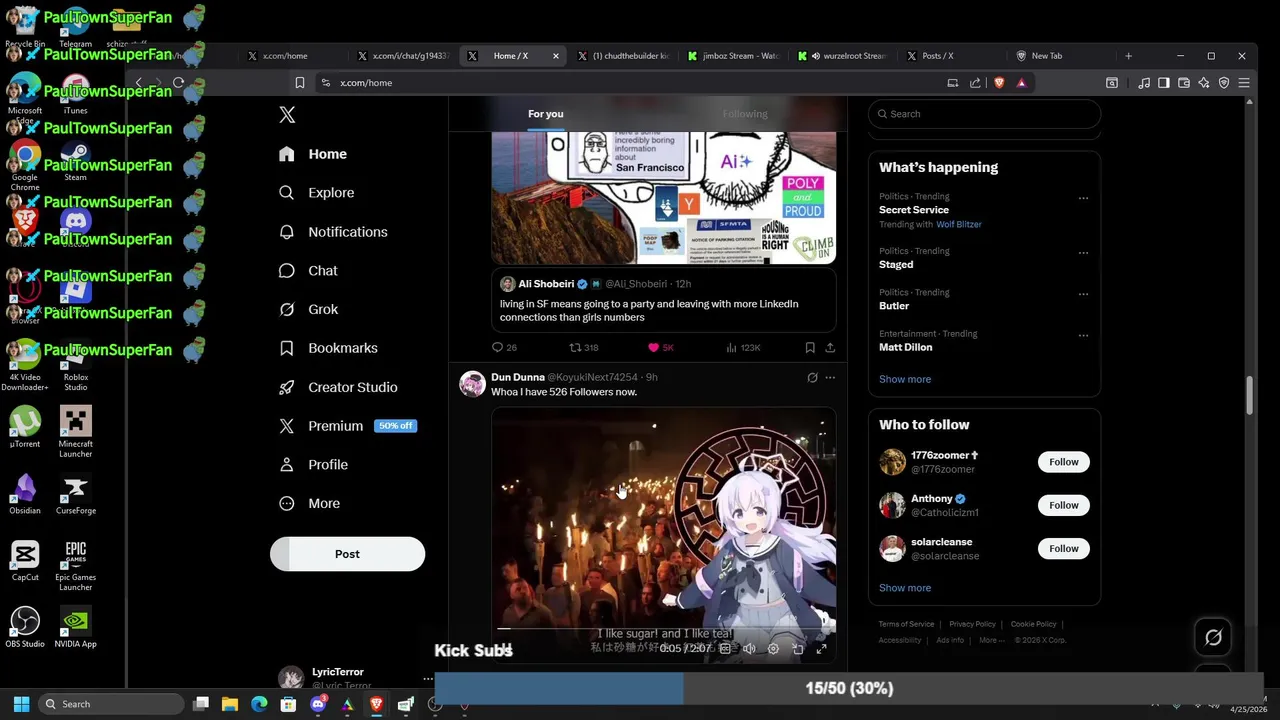
Task: Open more options for Matt Dillon trend
Action: [1083, 335]
